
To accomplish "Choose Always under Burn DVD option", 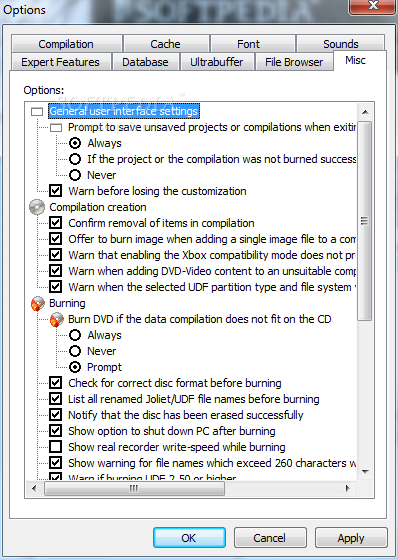I will coord(75,335).
